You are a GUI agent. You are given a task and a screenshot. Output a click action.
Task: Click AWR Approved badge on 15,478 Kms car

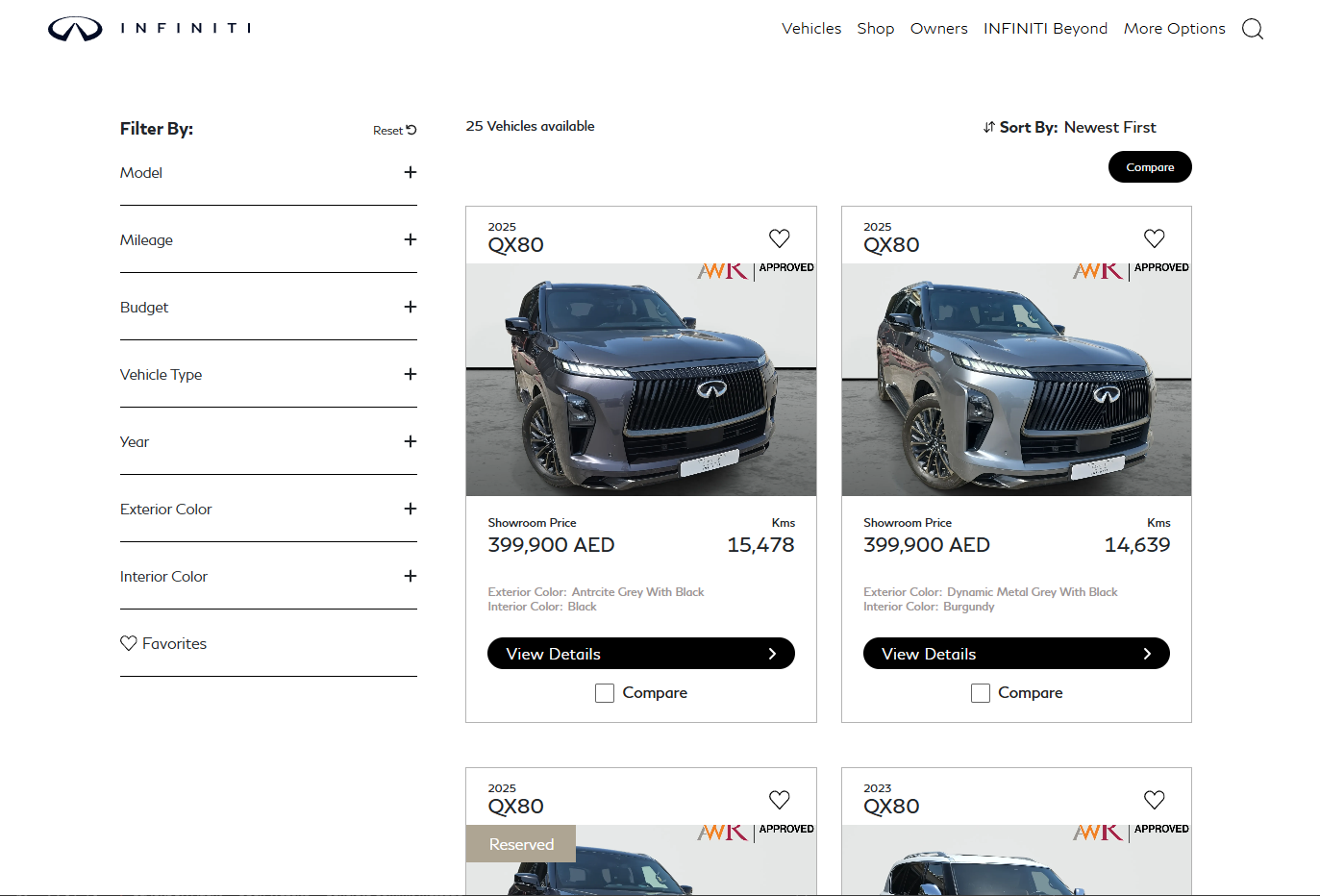756,271
